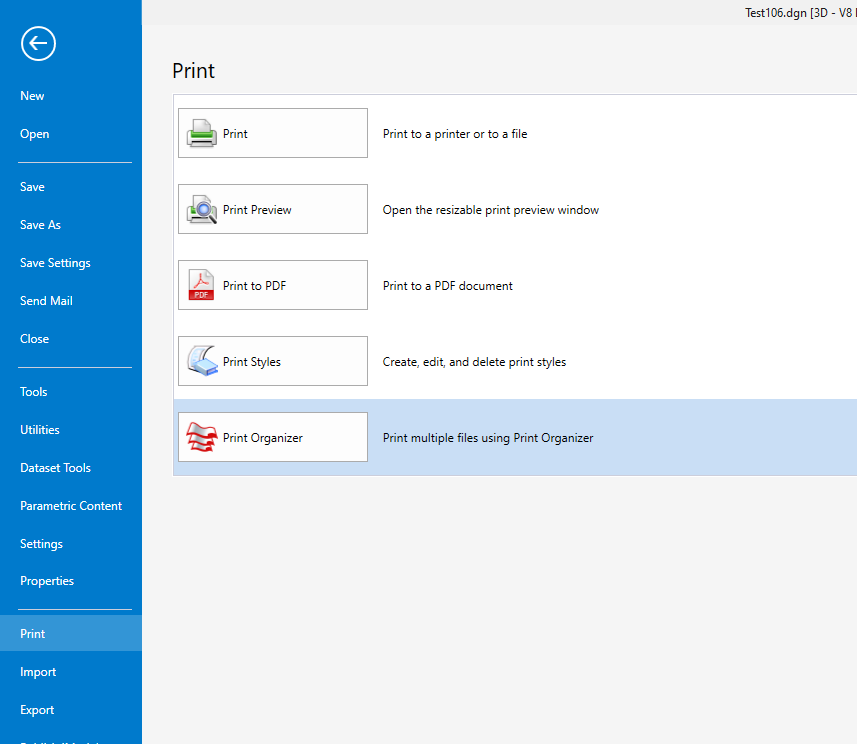Click the Print Organizer stacked pages icon
This screenshot has width=857, height=744.
click(202, 437)
